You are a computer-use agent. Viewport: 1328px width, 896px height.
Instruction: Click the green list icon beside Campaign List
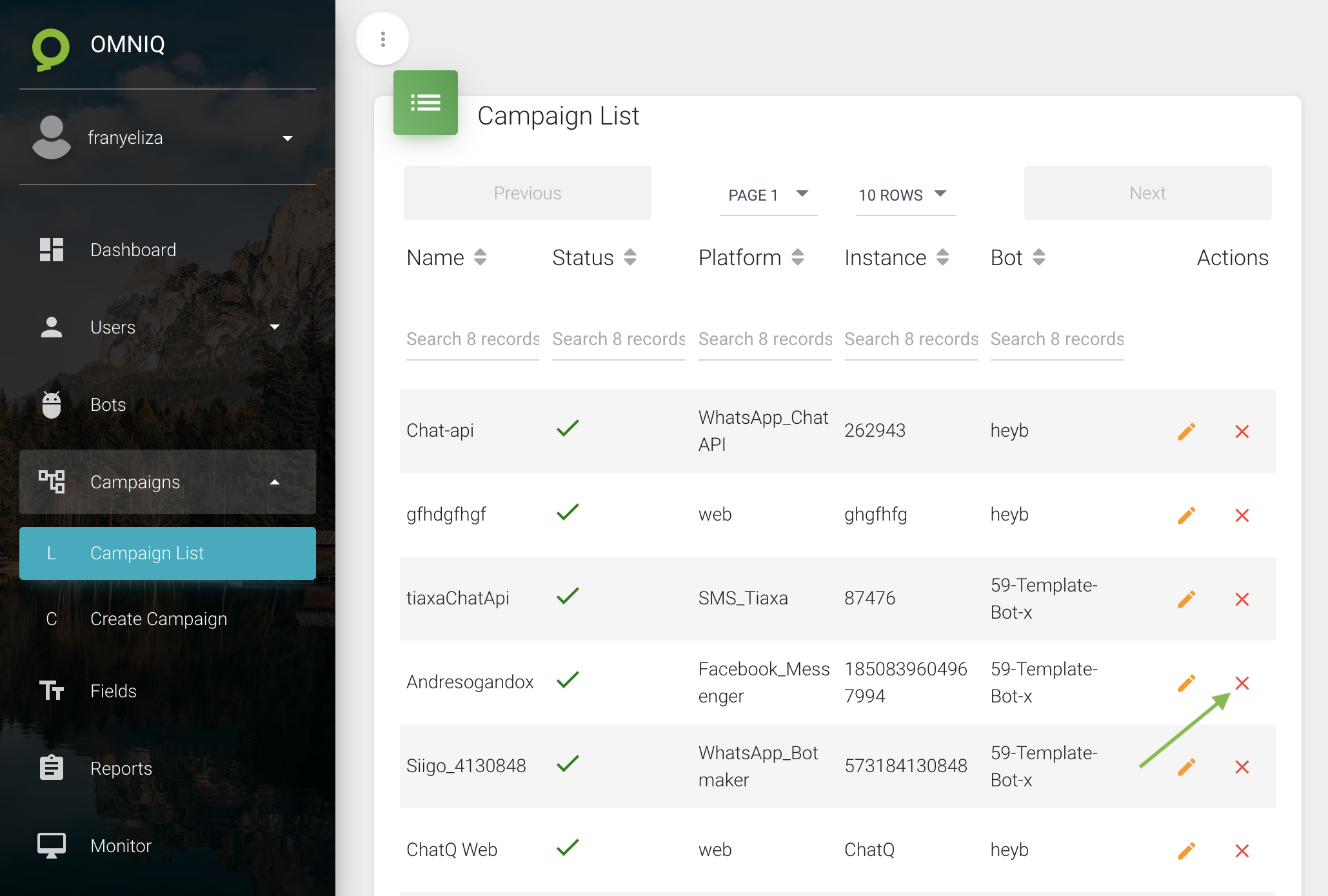click(x=426, y=103)
